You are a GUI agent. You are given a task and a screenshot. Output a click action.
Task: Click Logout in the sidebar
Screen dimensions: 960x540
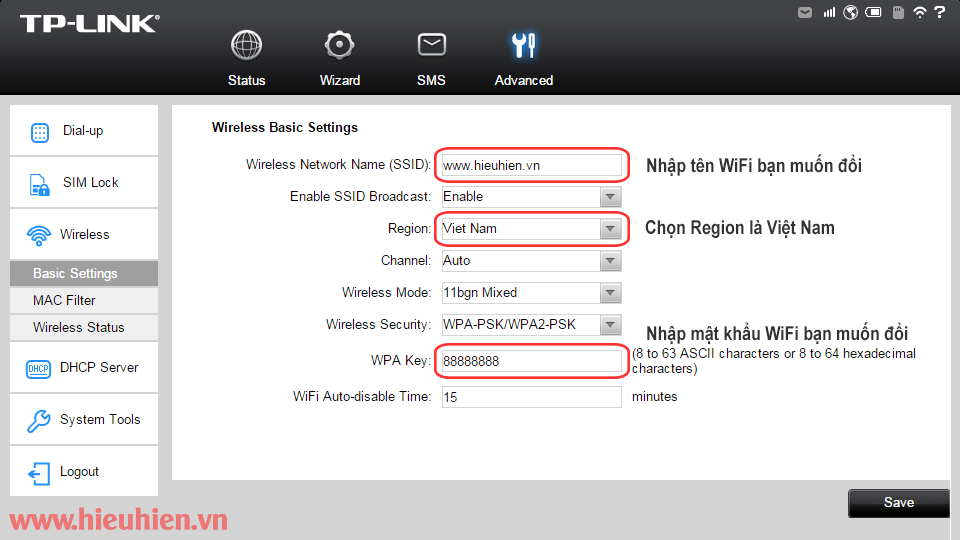point(79,472)
